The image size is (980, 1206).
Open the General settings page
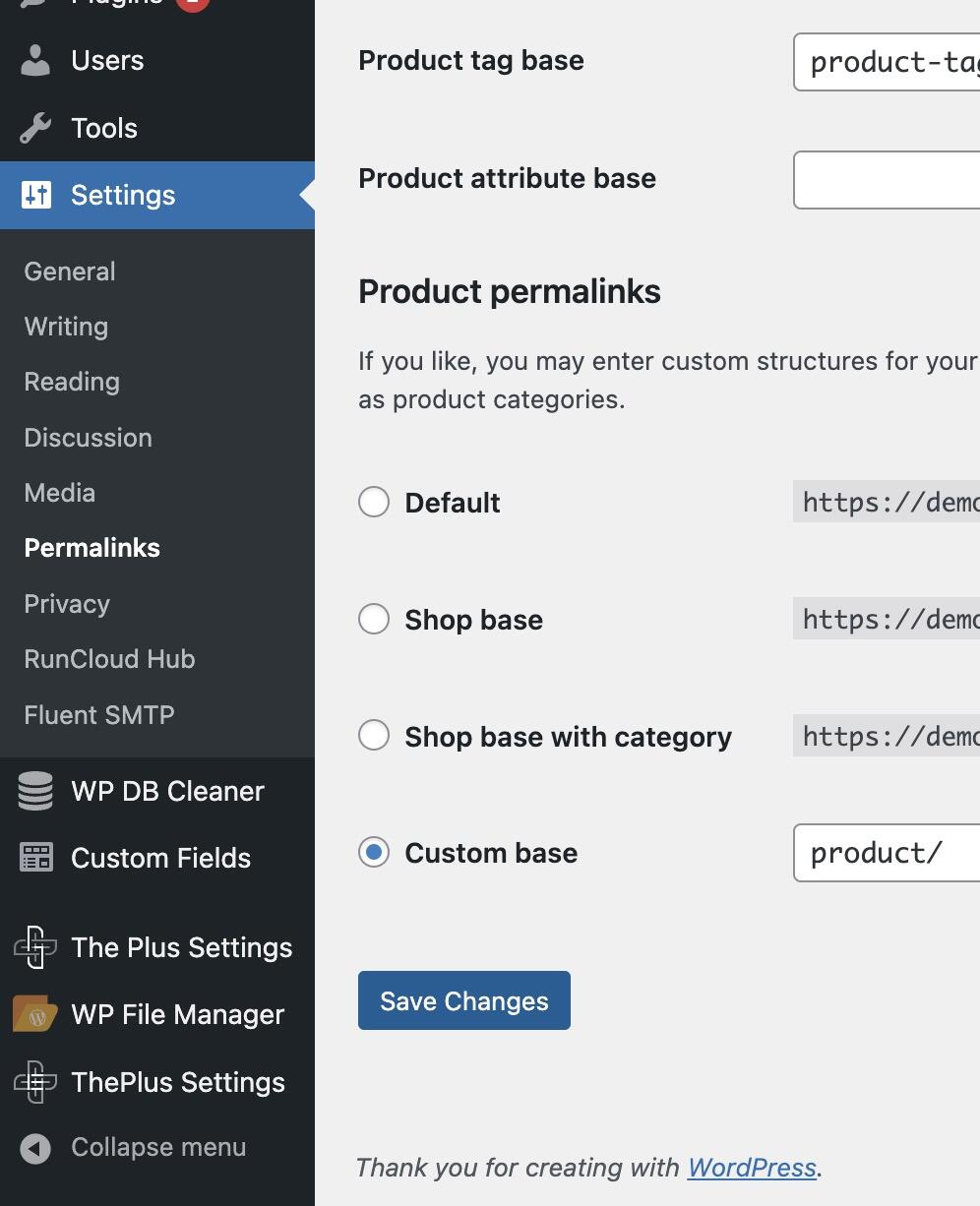tap(69, 271)
